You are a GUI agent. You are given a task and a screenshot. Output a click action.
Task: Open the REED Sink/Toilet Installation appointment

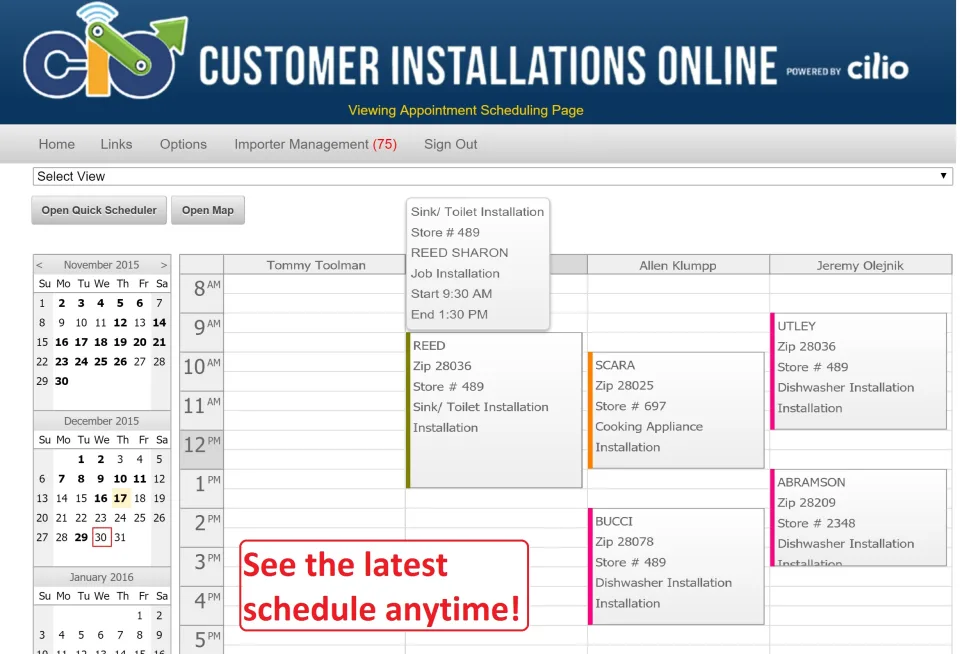pos(495,410)
